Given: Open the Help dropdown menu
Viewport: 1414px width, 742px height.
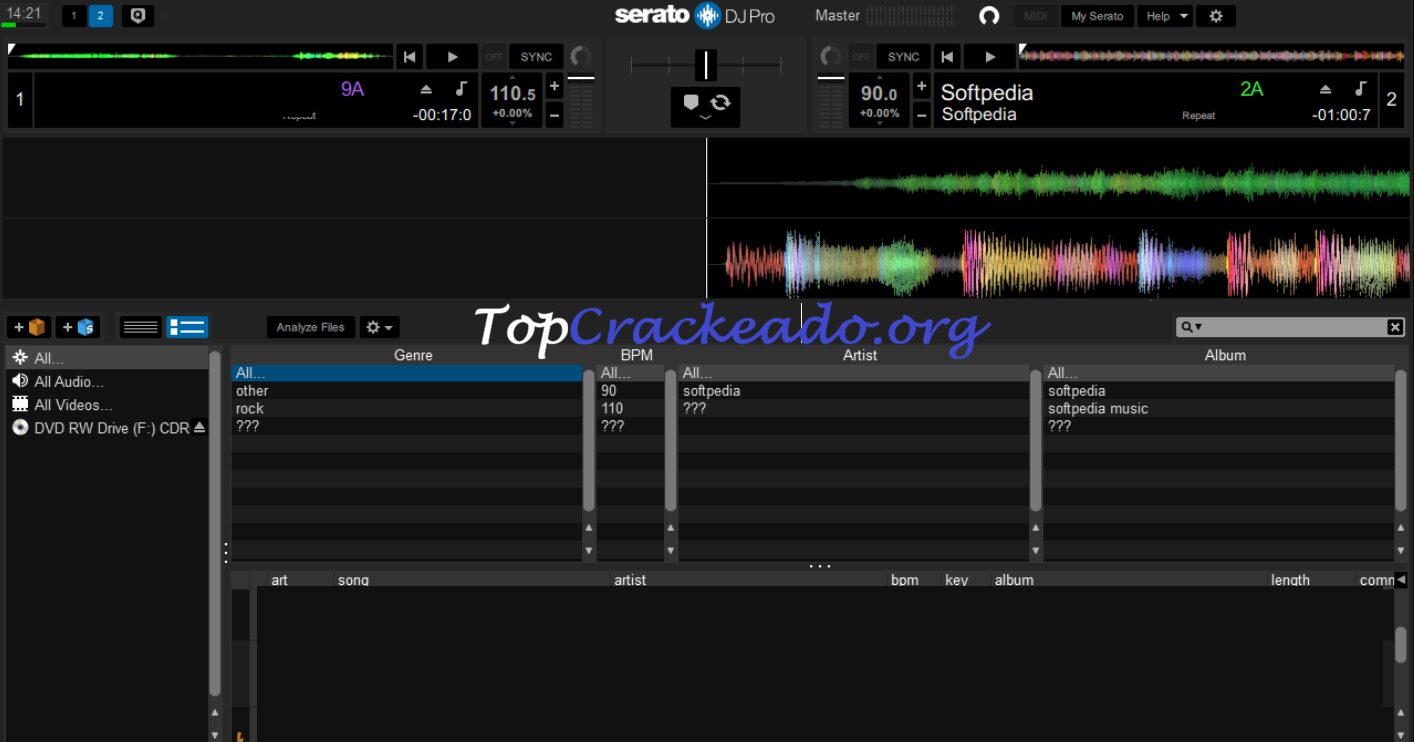Looking at the screenshot, I should point(1164,15).
